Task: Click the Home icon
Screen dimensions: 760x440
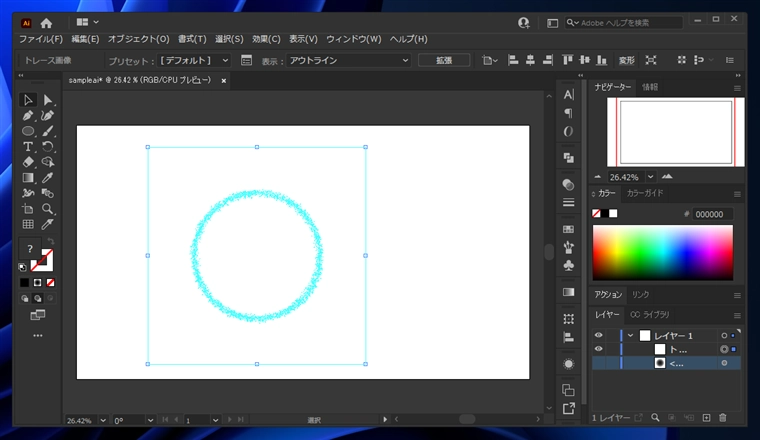Action: tap(46, 23)
